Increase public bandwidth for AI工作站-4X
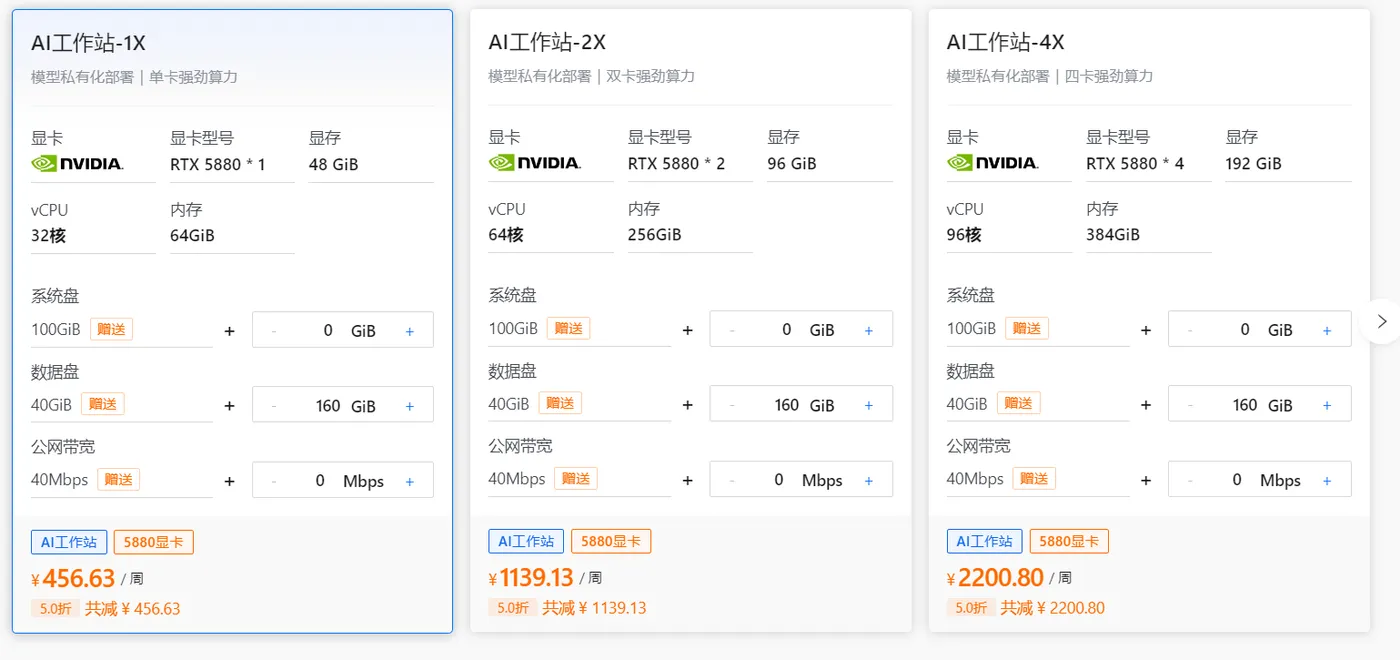This screenshot has height=660, width=1400. [x=1327, y=480]
